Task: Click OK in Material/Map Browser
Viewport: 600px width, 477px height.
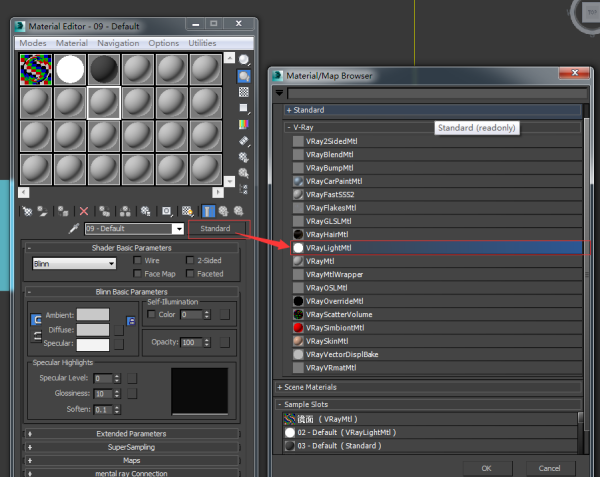Action: (486, 468)
